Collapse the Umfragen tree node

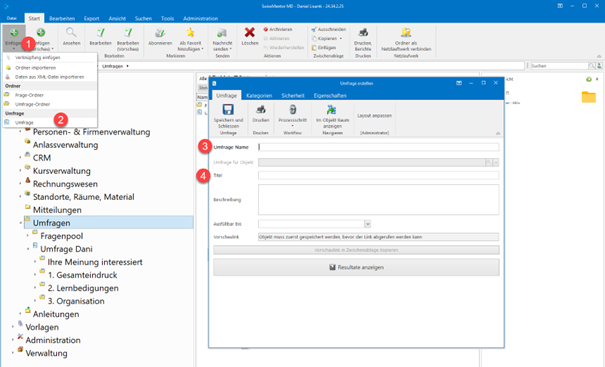20,223
